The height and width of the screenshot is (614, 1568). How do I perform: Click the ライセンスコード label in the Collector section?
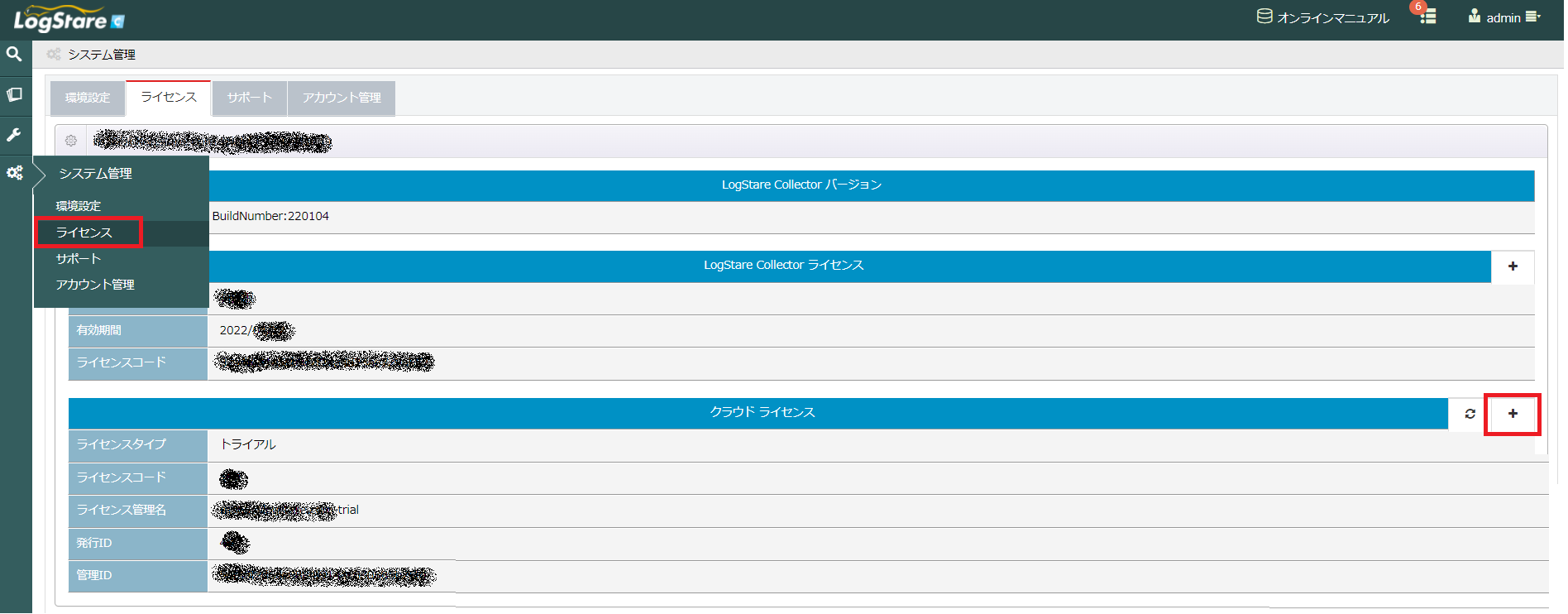coord(138,363)
